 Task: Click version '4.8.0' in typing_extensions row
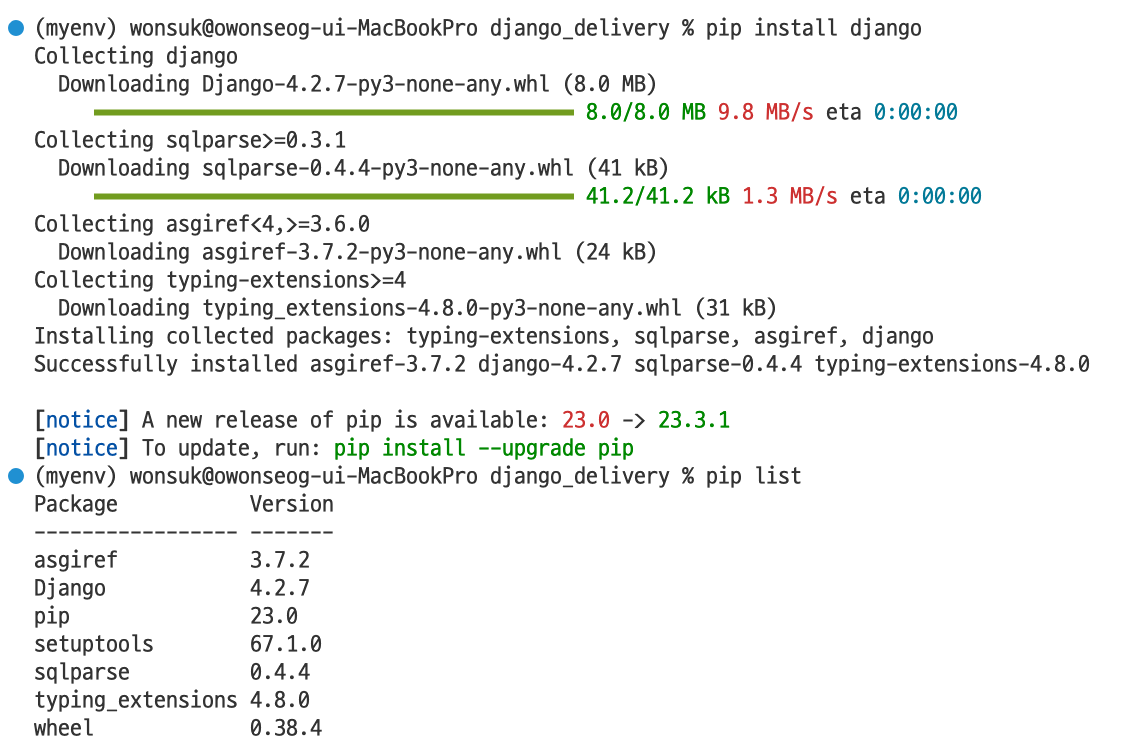(x=280, y=701)
